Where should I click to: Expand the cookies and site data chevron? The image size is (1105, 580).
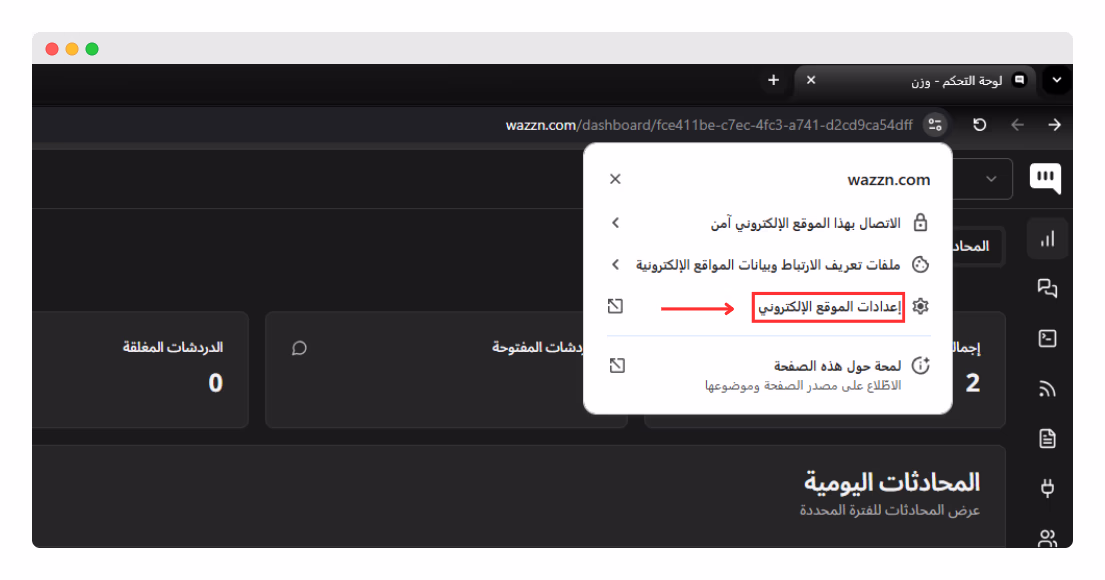coord(615,264)
